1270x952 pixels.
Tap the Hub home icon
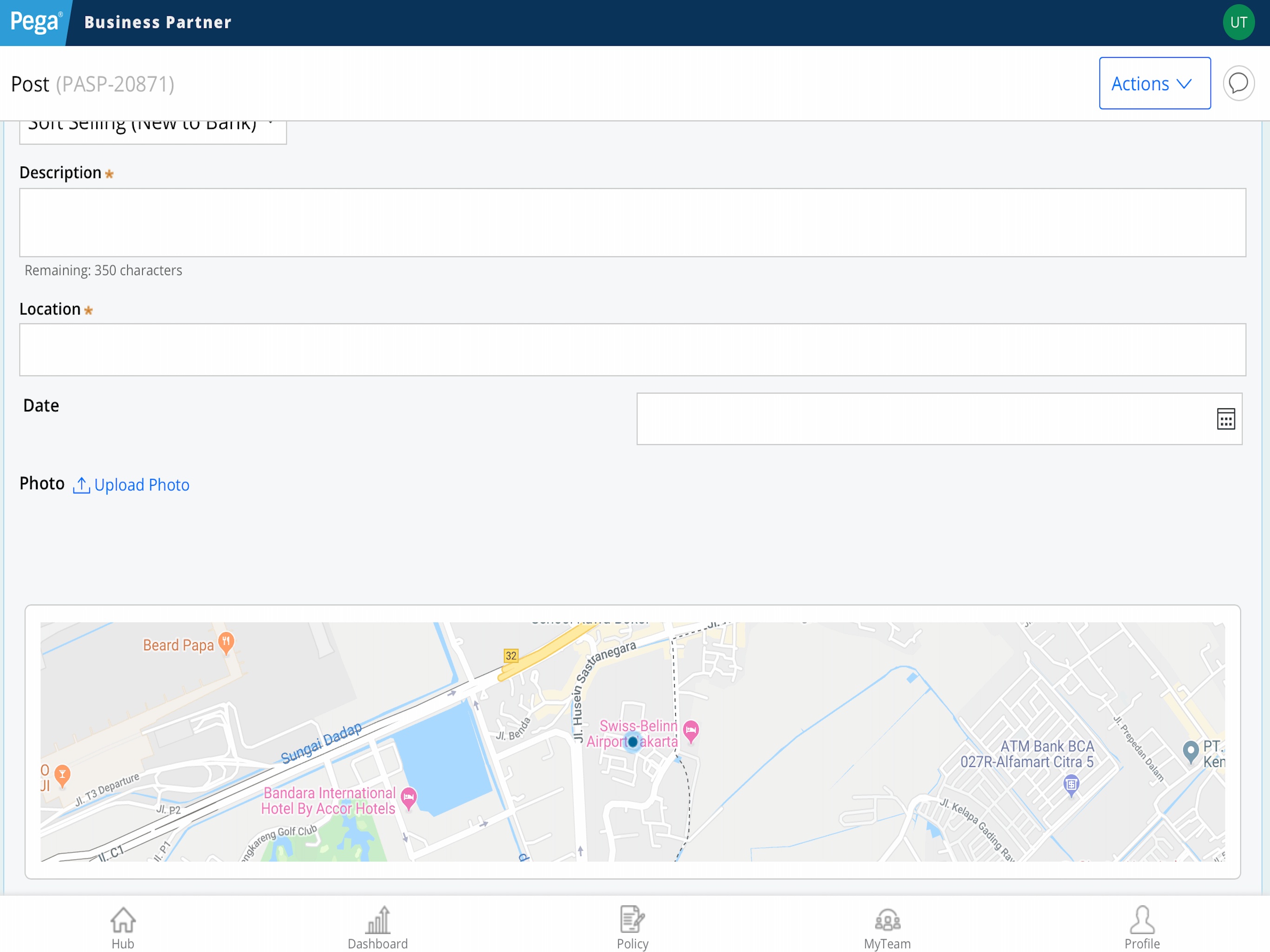click(123, 920)
